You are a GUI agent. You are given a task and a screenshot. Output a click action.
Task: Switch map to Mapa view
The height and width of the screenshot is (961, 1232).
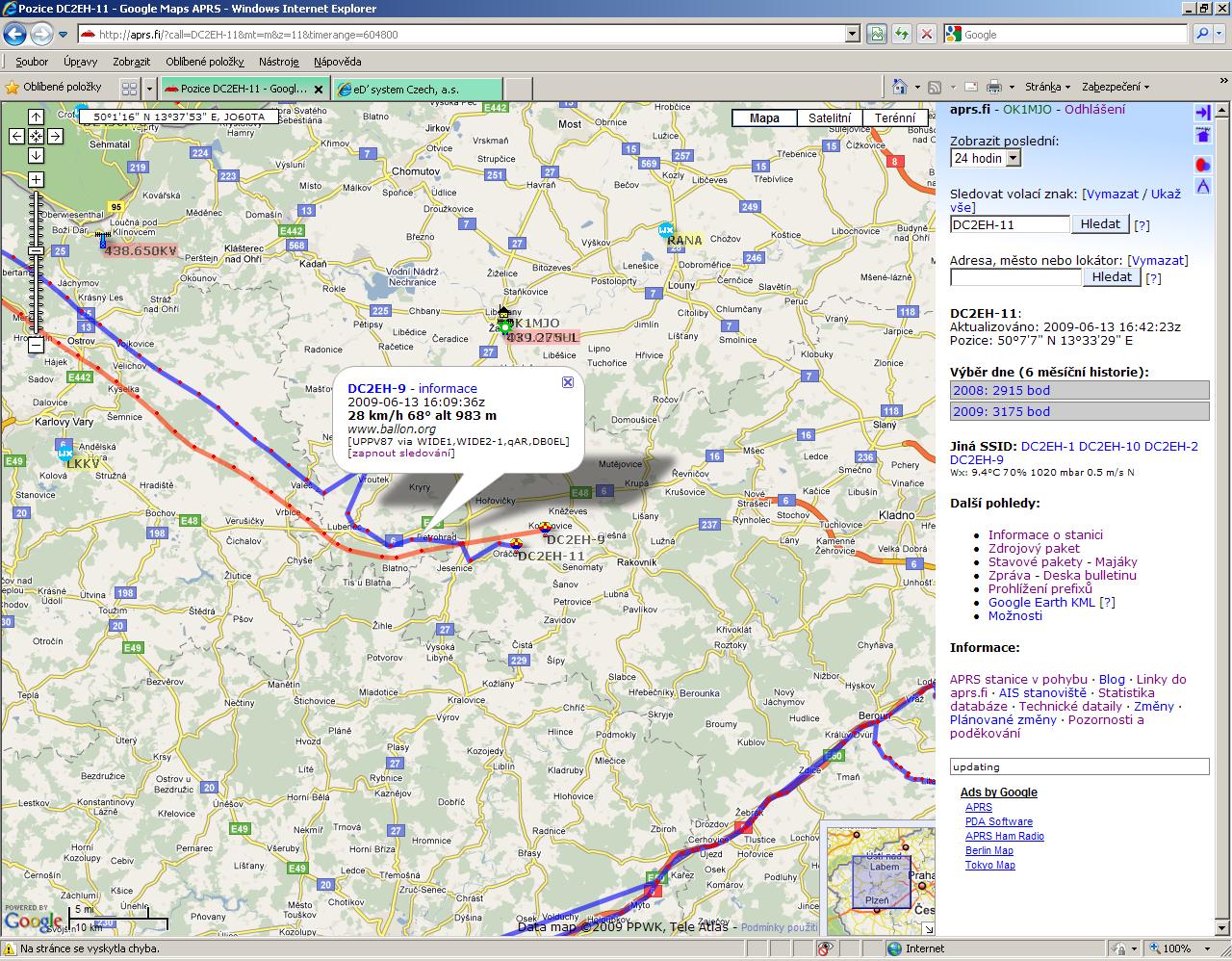tap(765, 118)
